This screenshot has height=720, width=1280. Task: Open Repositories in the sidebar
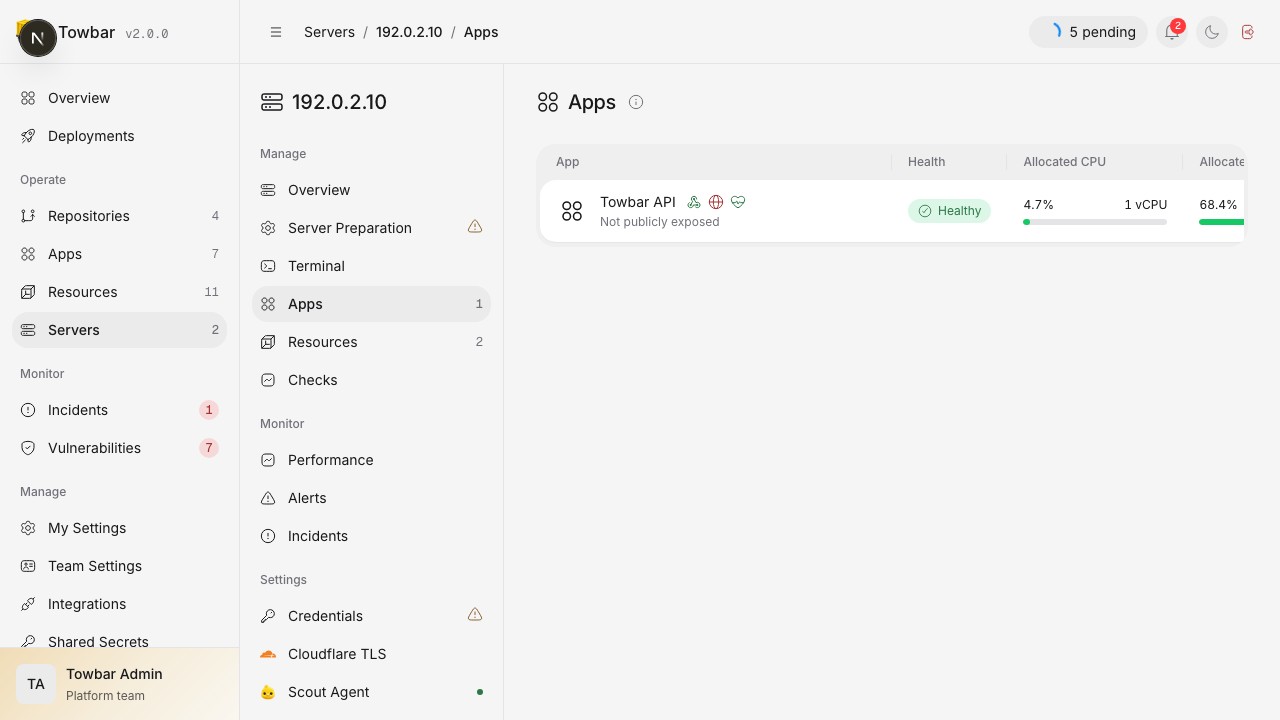119,216
